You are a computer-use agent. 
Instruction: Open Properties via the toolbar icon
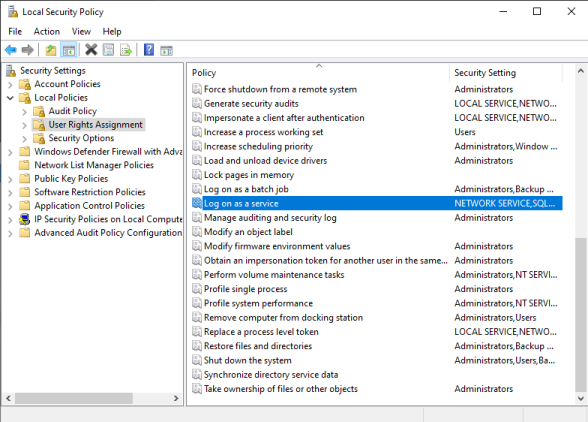(108, 50)
